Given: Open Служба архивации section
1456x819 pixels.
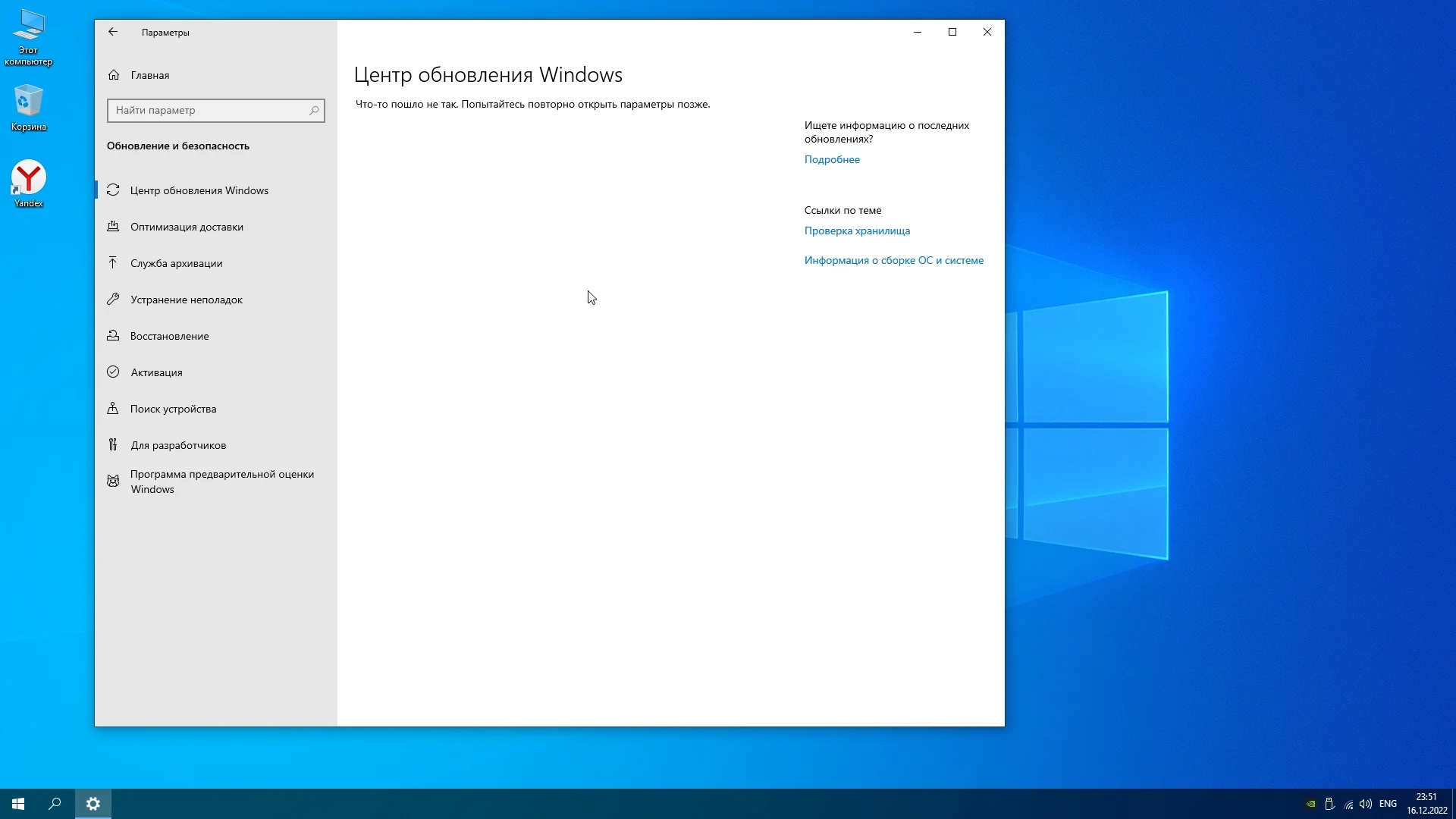Looking at the screenshot, I should (x=176, y=263).
